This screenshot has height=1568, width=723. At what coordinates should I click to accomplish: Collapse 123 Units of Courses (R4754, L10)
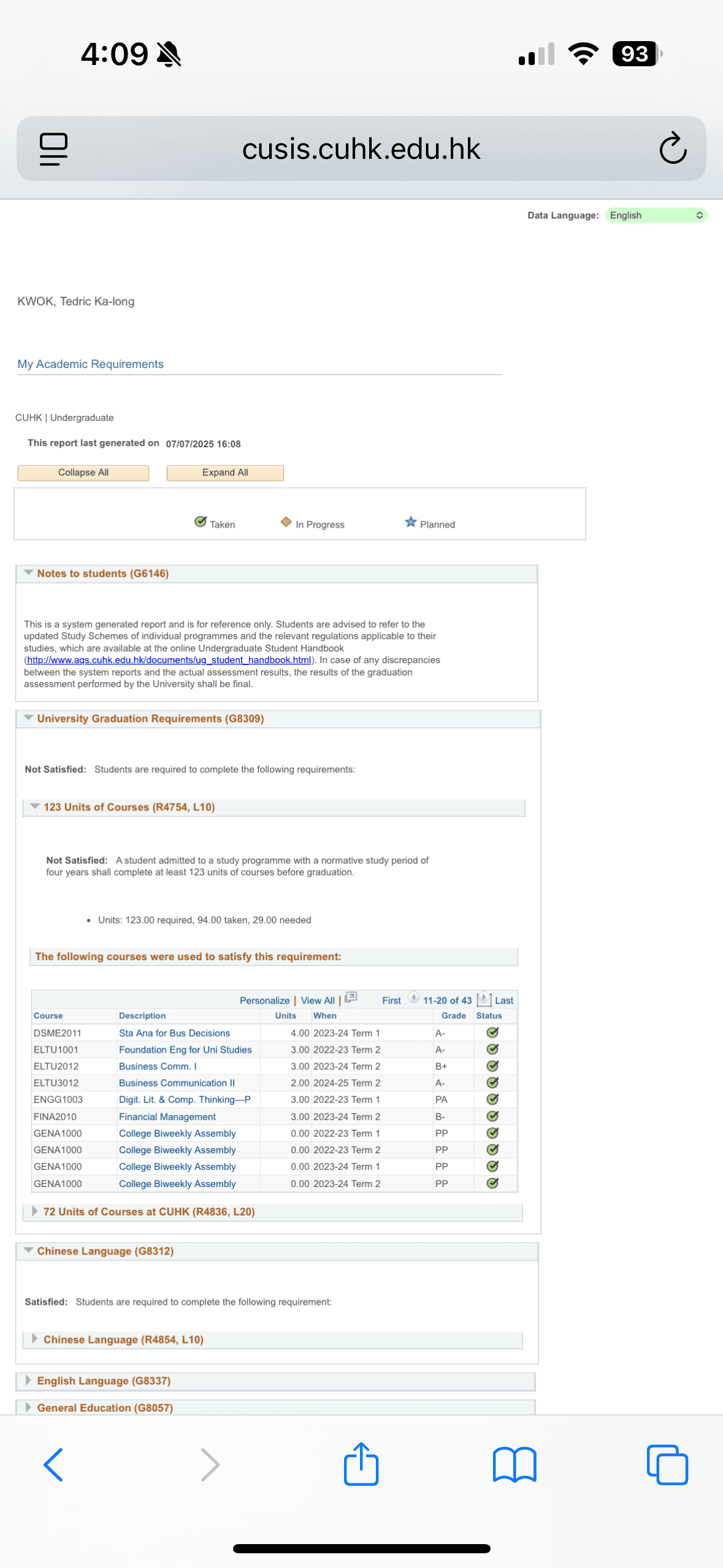pyautogui.click(x=35, y=806)
